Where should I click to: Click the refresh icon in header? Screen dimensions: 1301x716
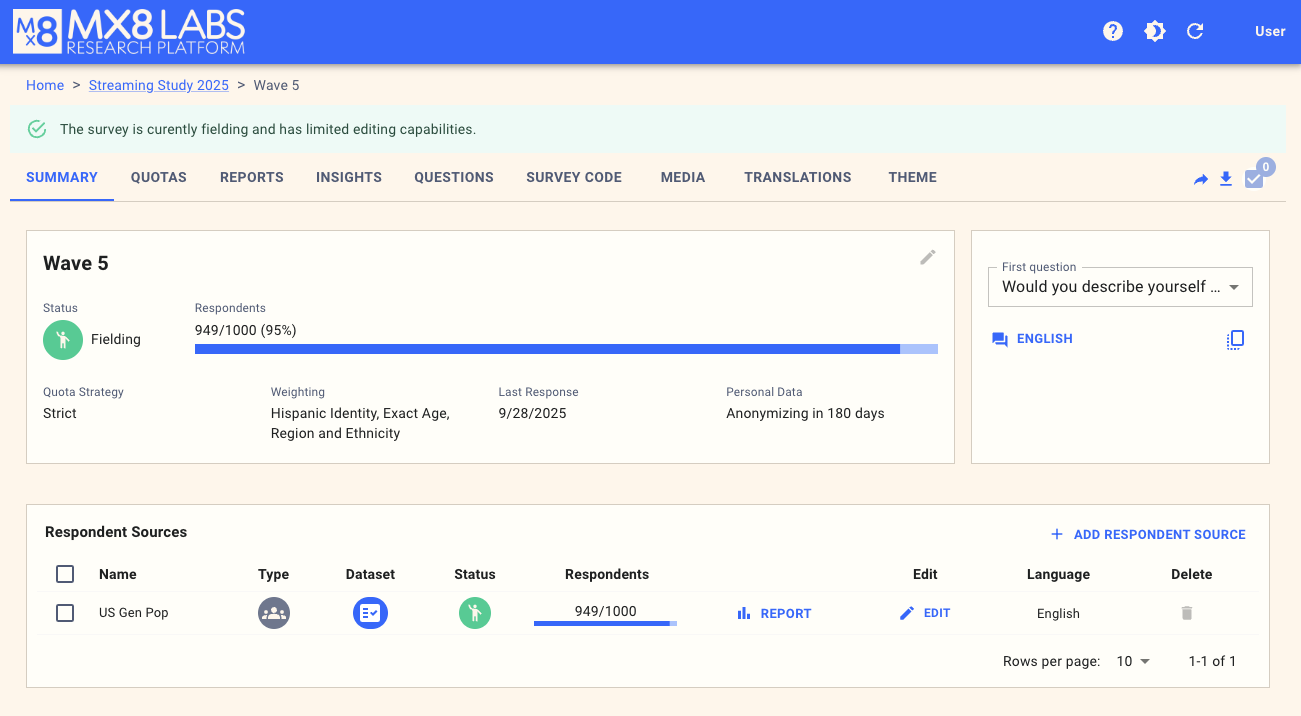(x=1195, y=31)
